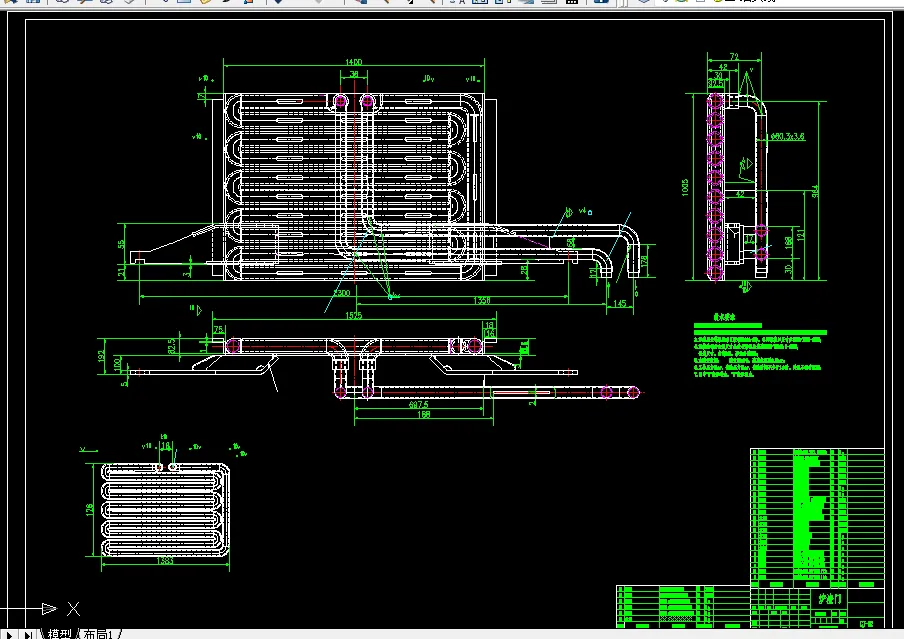Select the 1525 dimension text

353,315
